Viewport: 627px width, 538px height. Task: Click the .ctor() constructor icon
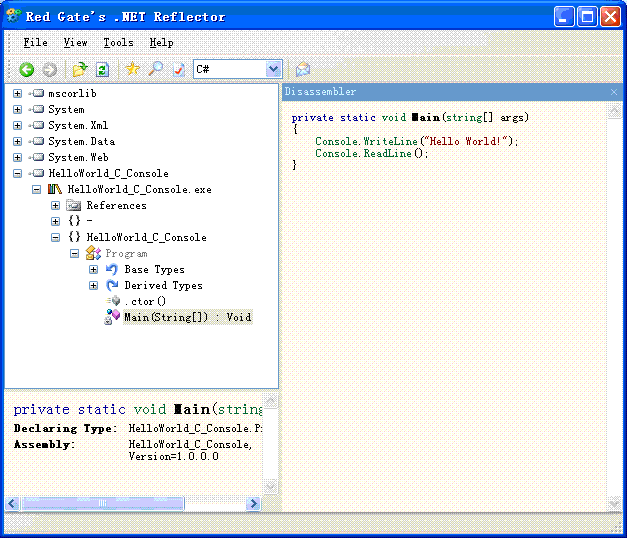tap(113, 301)
